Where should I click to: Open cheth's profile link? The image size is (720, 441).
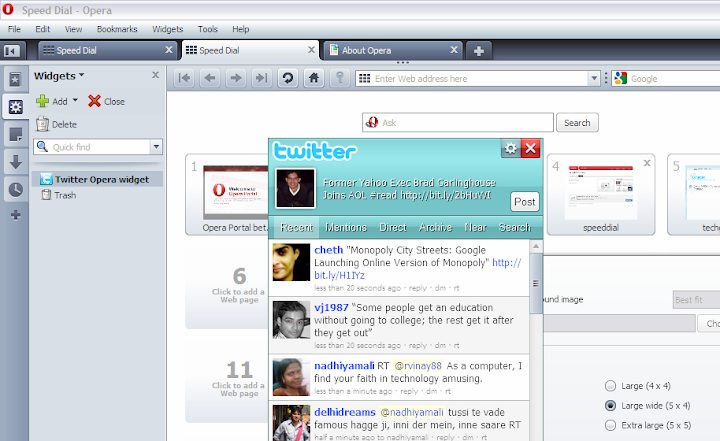329,250
